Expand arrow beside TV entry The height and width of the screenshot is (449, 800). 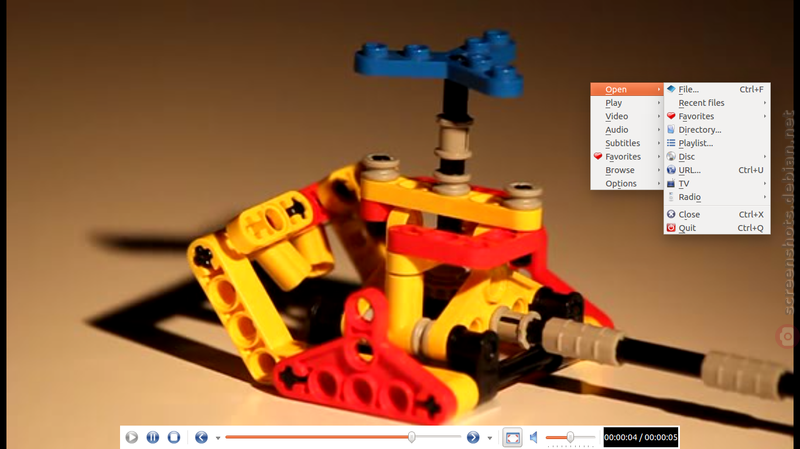point(764,183)
